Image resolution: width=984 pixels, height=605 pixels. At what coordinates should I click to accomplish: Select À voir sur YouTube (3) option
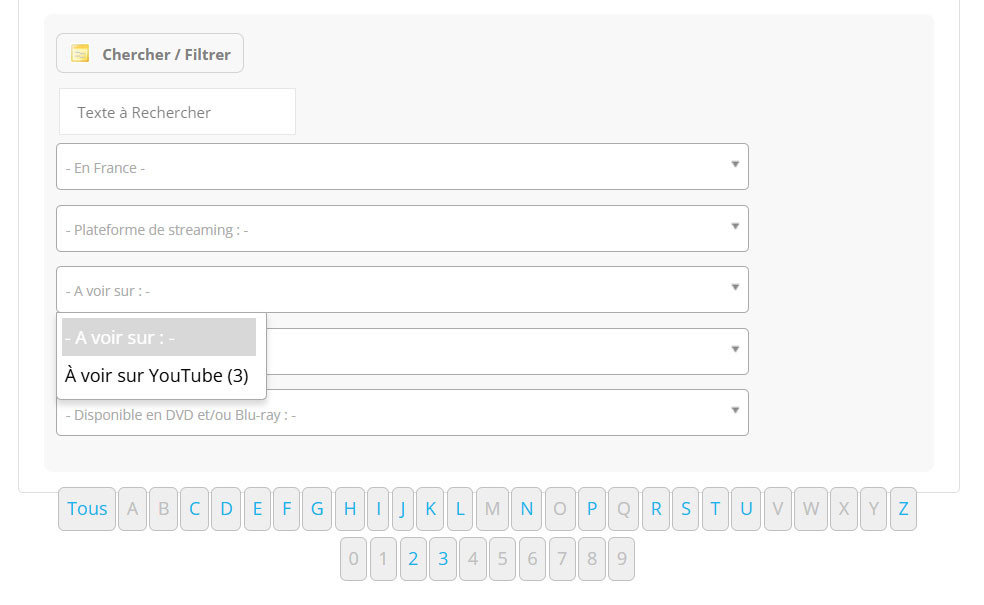click(x=157, y=376)
